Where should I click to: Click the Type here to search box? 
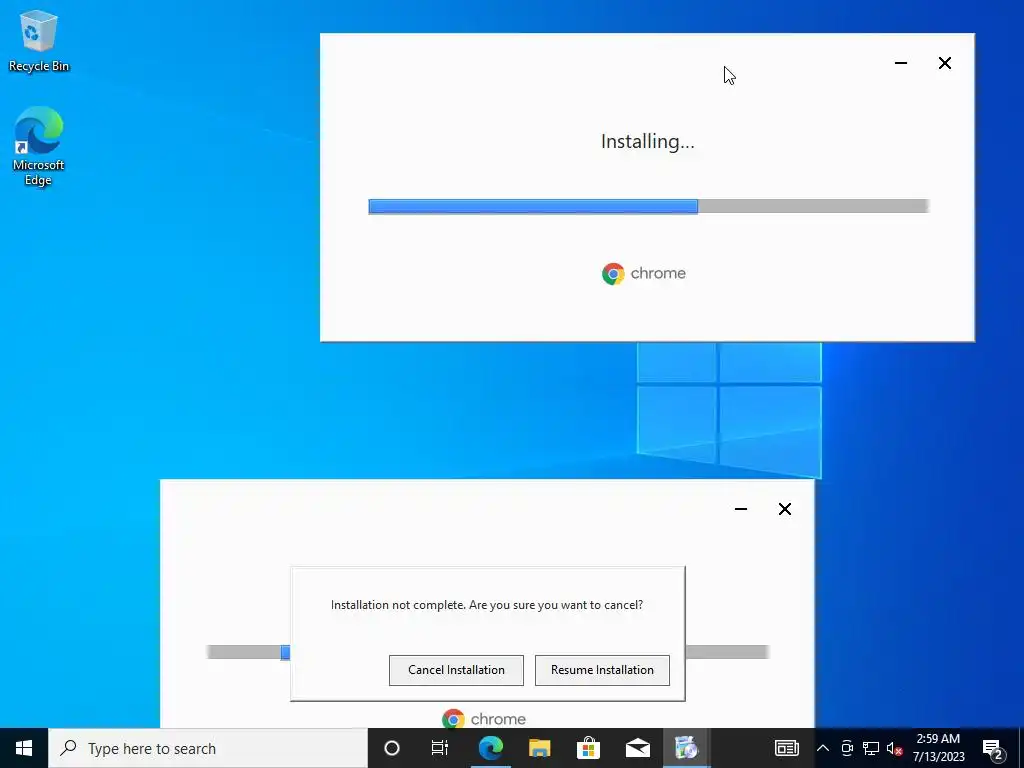[208, 748]
